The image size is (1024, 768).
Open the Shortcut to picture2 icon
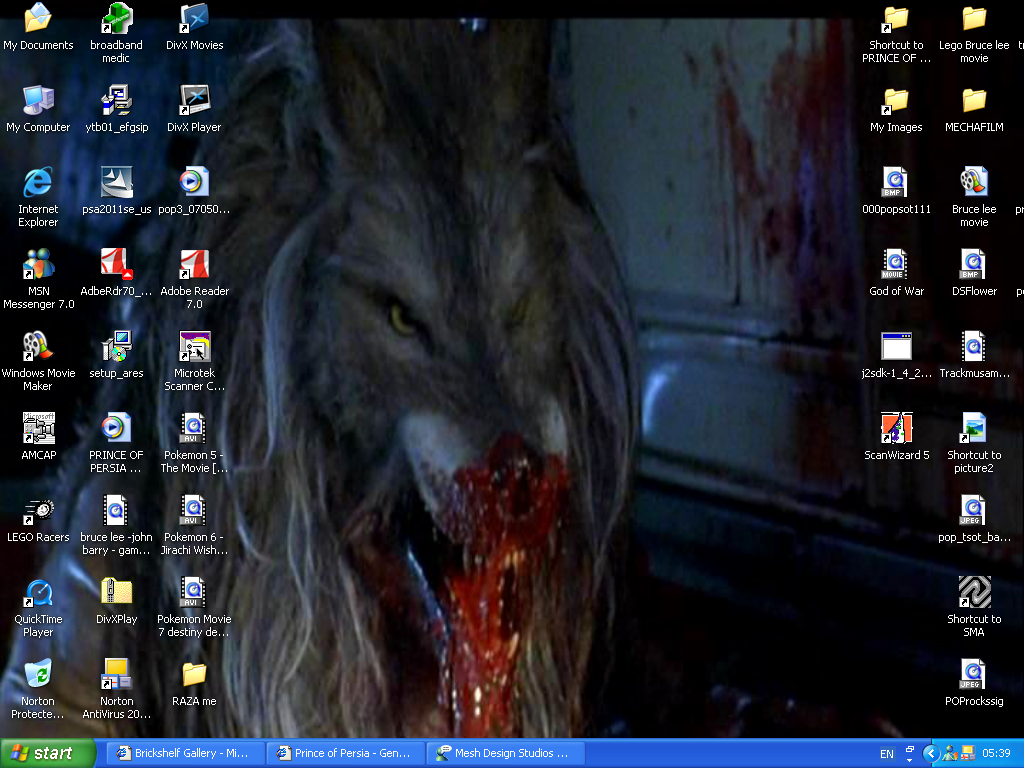tap(974, 428)
